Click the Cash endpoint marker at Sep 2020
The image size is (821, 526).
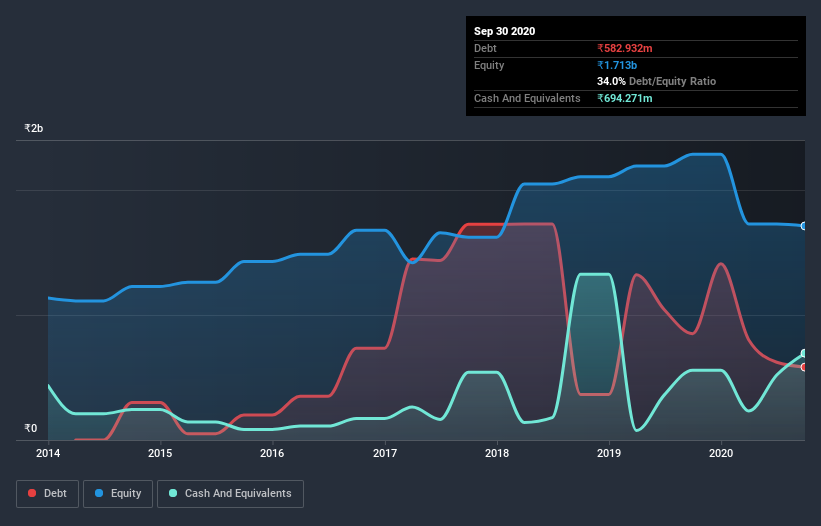coord(804,353)
